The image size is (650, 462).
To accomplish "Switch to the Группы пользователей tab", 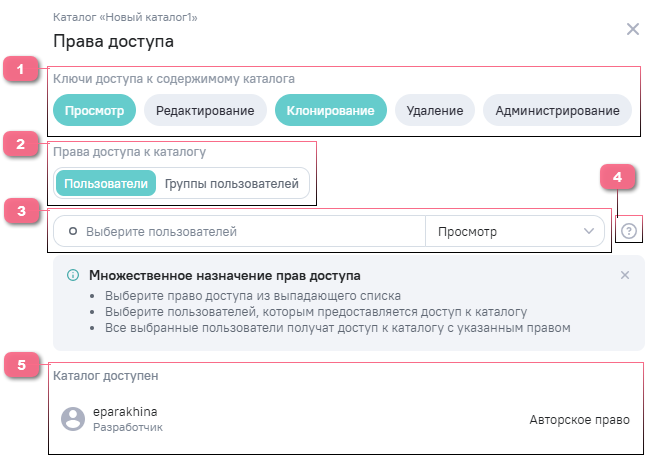I will [232, 184].
